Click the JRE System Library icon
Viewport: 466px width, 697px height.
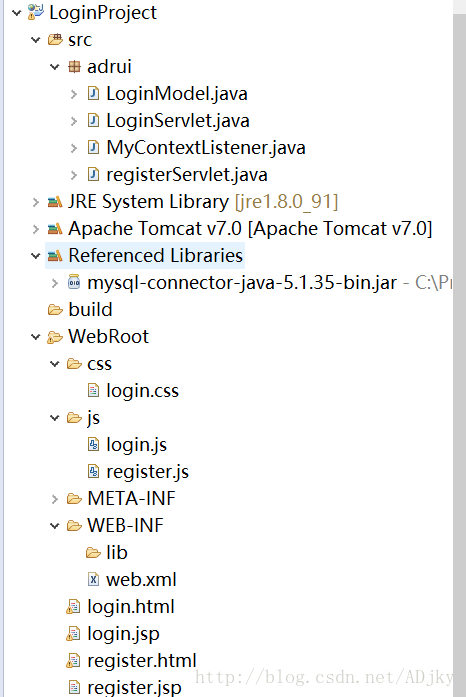coord(55,202)
